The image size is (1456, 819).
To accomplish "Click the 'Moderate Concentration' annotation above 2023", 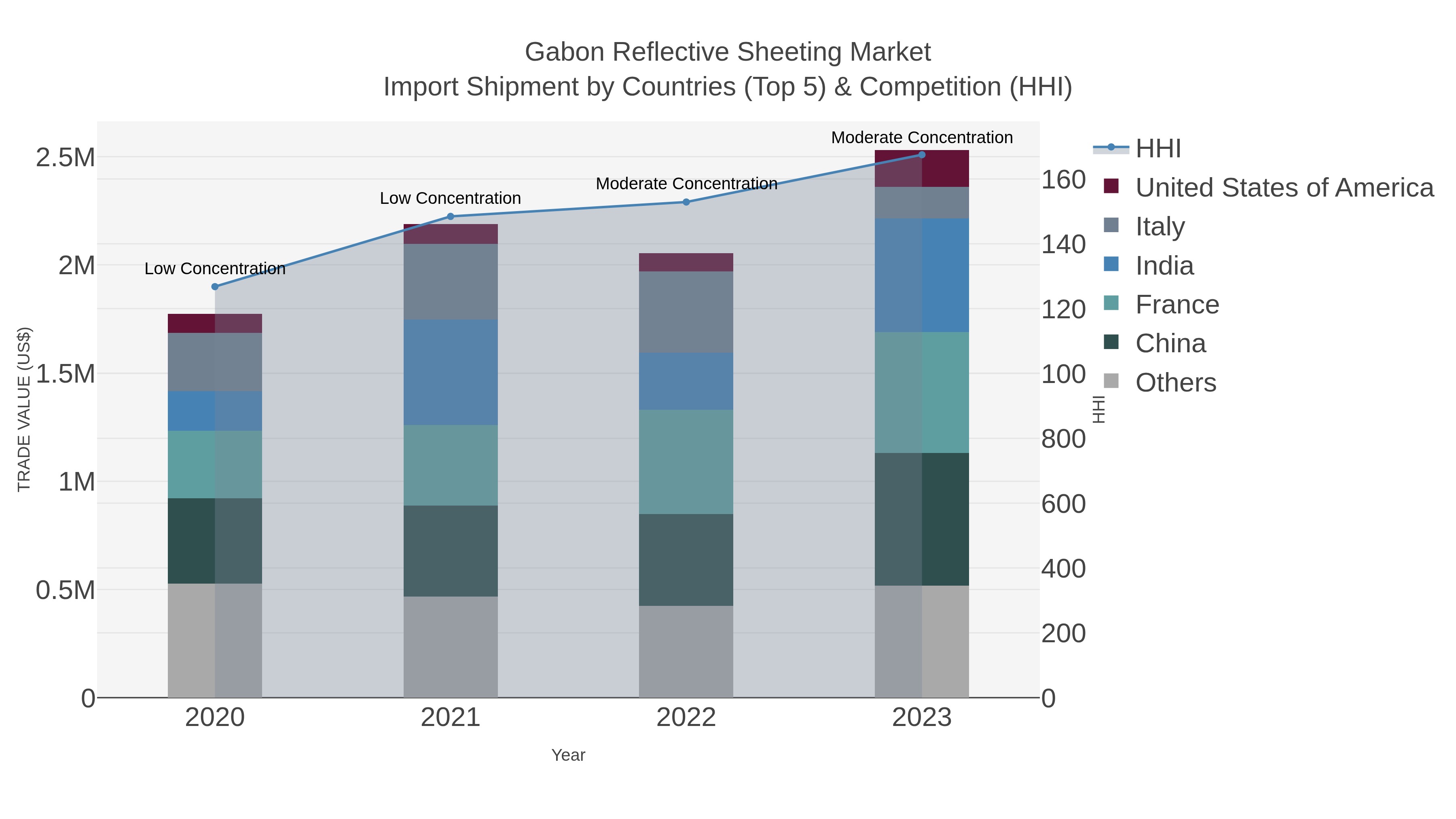I will (x=922, y=138).
